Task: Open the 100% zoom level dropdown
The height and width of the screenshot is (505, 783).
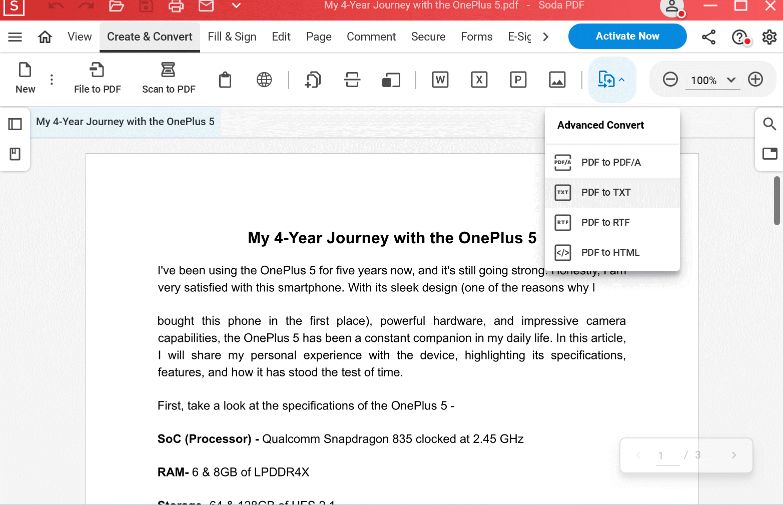Action: point(713,80)
